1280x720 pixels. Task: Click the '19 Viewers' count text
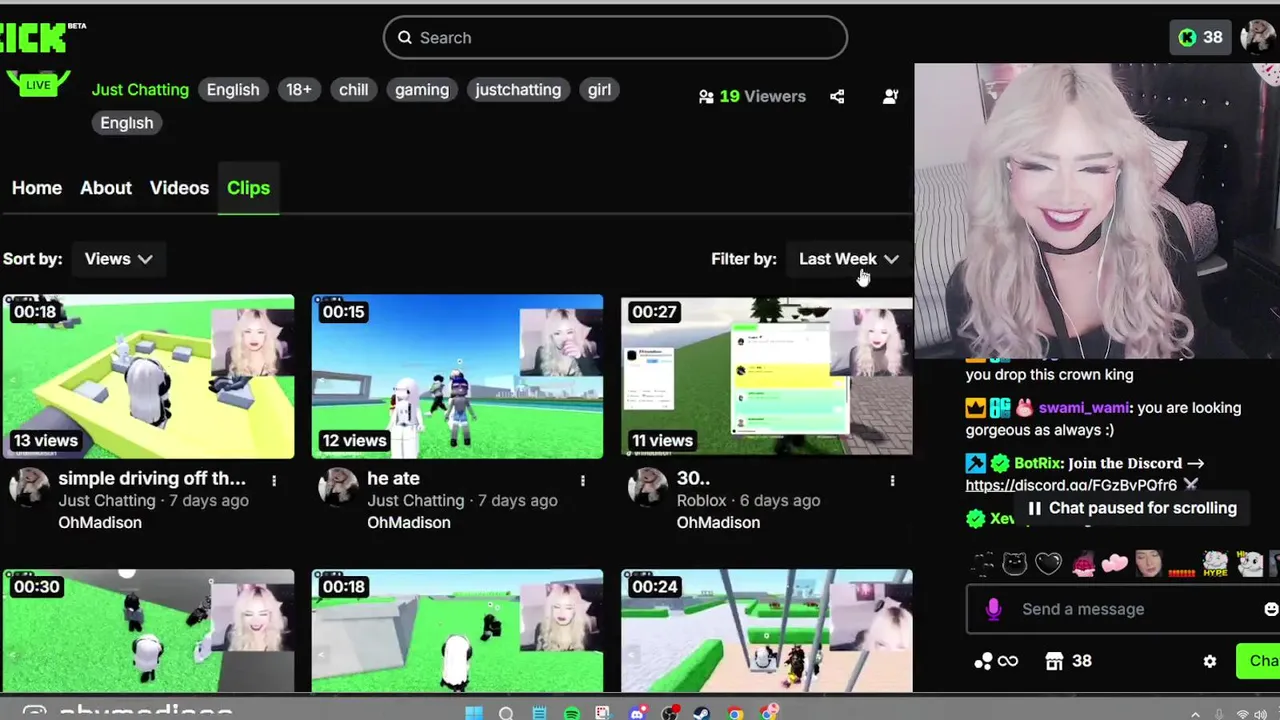pos(762,96)
